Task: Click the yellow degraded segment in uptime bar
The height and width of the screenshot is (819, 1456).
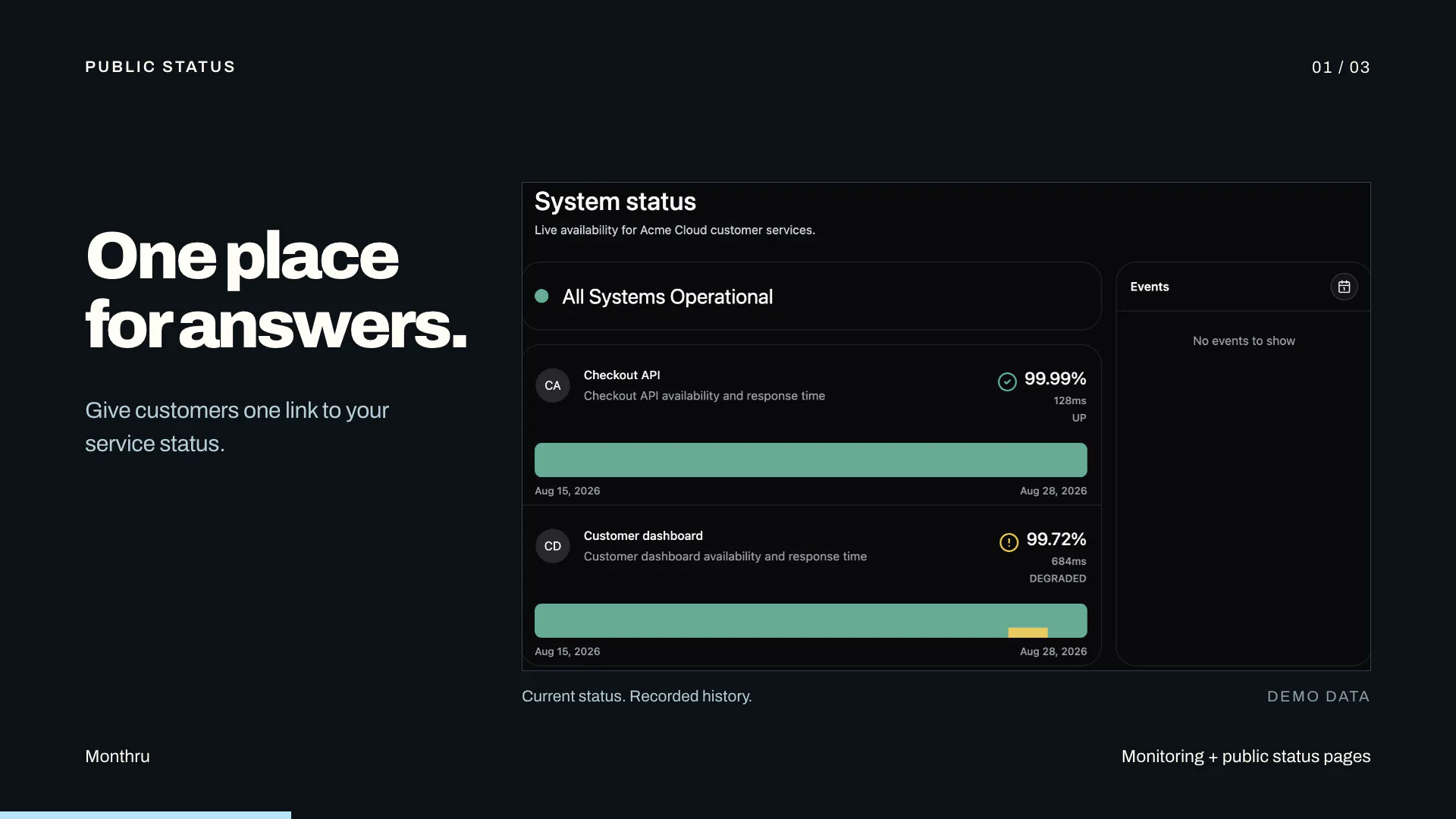Action: coord(1028,632)
